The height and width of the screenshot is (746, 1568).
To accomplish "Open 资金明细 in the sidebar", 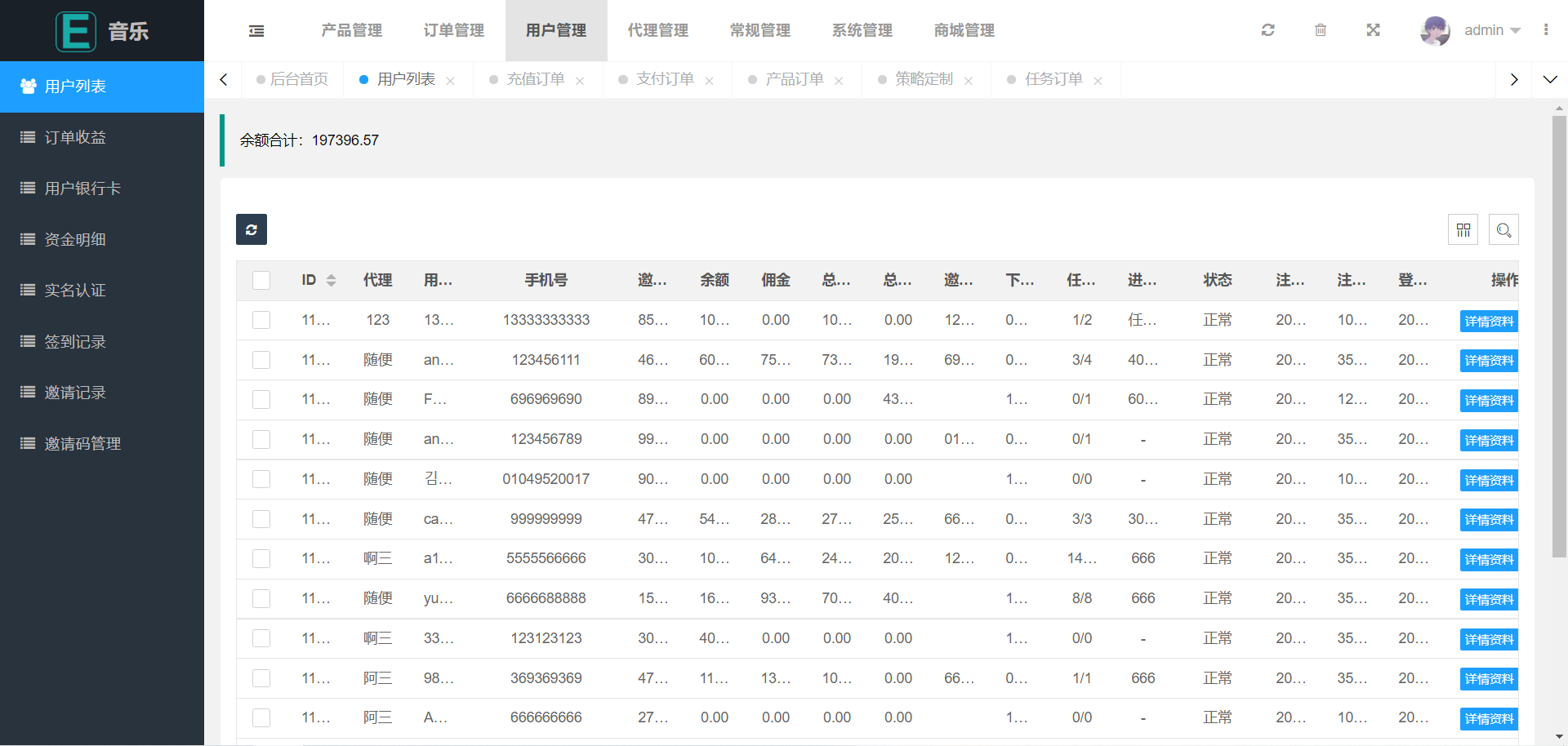I will [75, 239].
